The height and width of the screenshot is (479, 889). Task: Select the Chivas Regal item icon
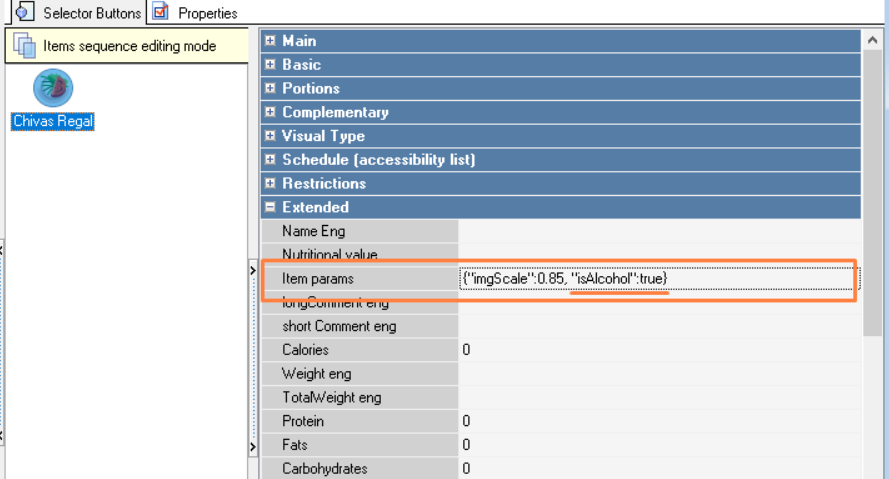click(x=53, y=88)
